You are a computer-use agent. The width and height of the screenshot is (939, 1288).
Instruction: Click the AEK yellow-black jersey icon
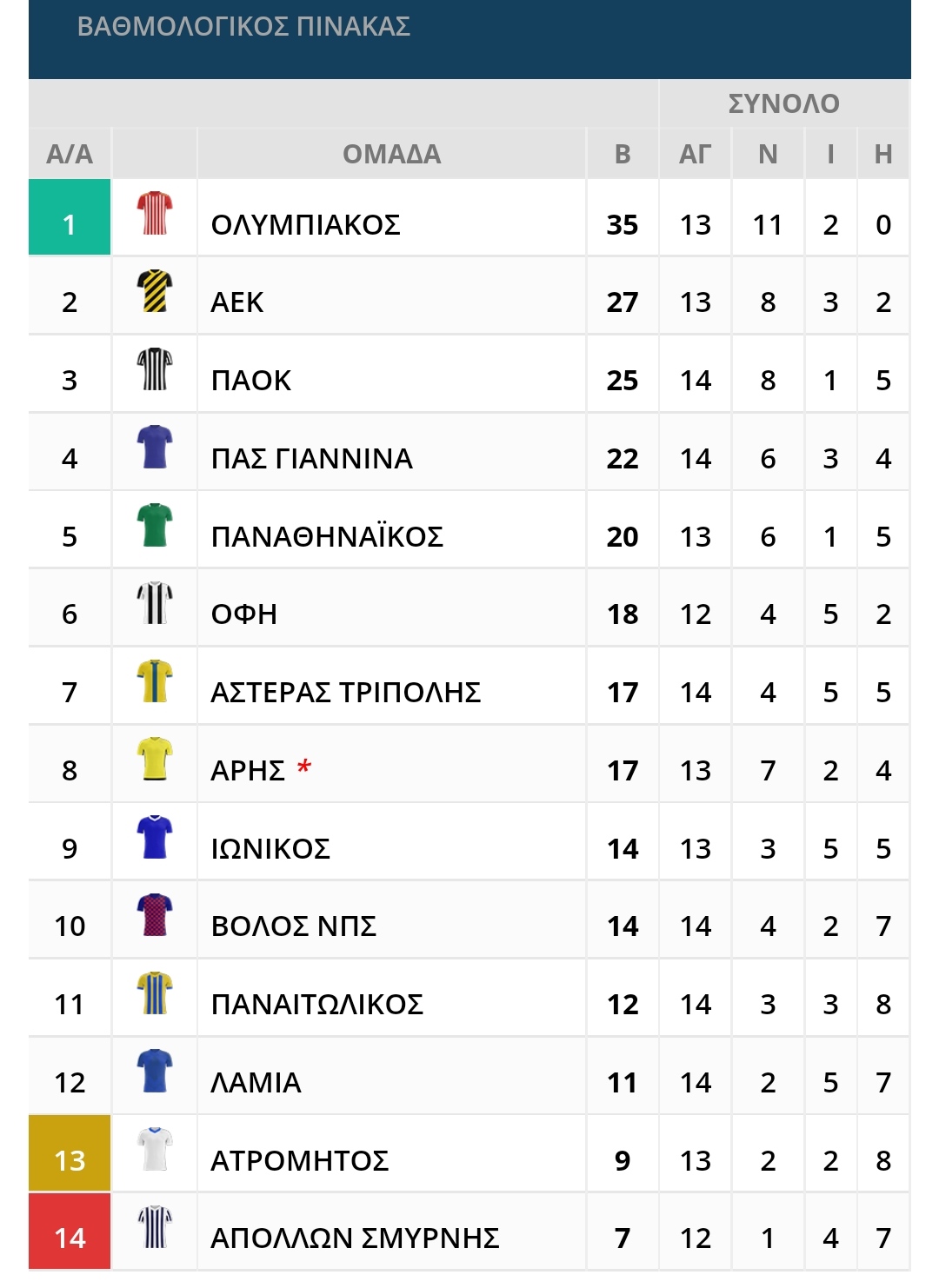point(155,291)
